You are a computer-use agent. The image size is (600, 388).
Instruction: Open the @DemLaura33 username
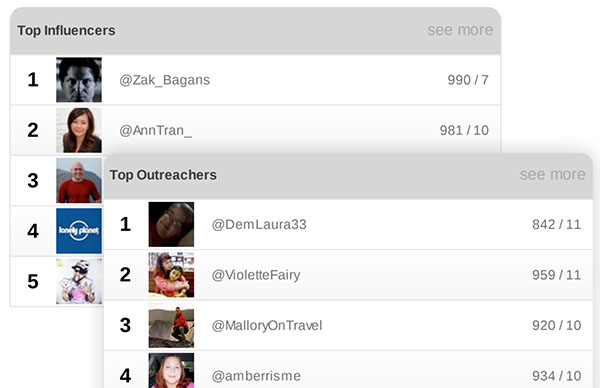click(259, 225)
